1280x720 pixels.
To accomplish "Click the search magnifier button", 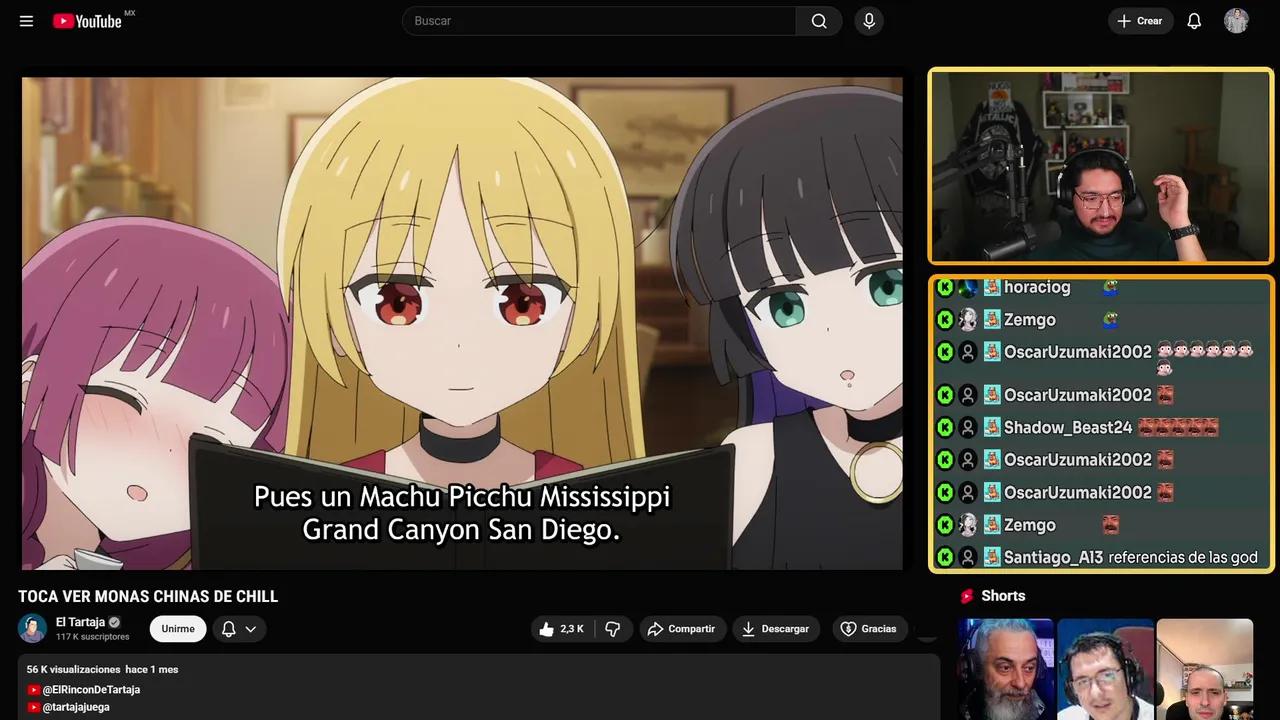I will (819, 21).
